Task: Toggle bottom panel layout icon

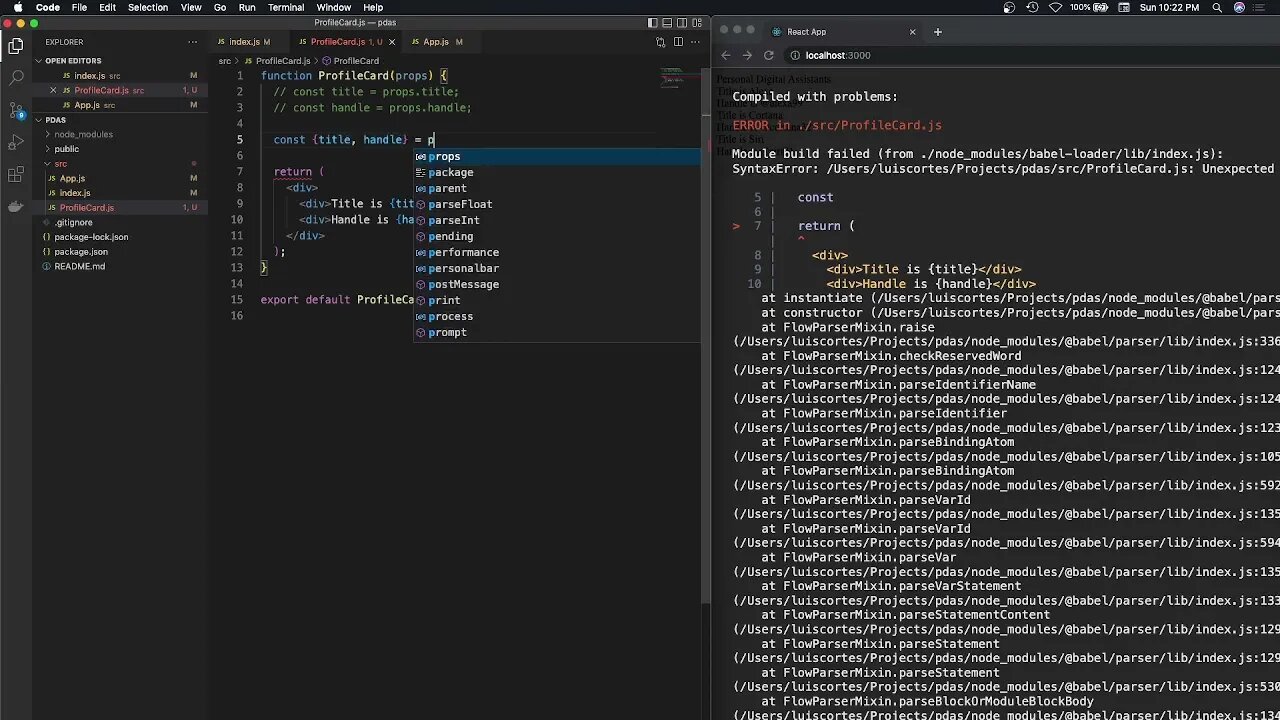Action: (667, 22)
